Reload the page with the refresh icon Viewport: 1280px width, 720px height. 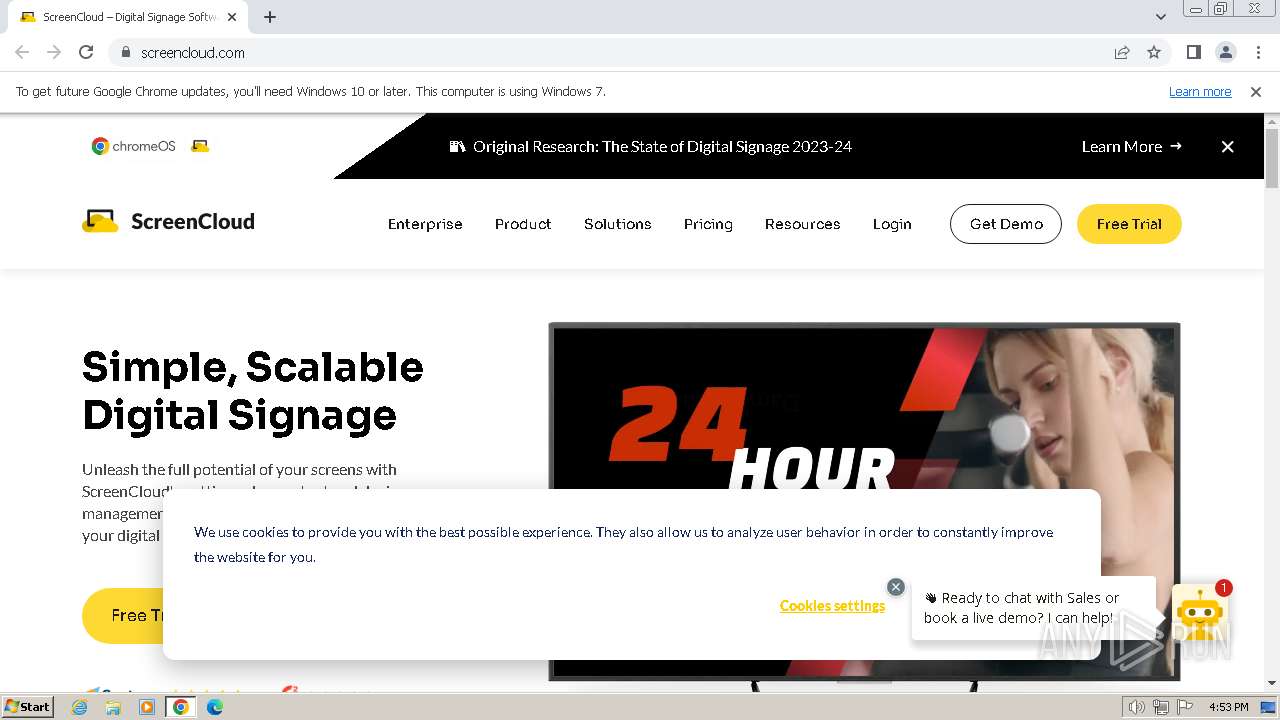[86, 52]
